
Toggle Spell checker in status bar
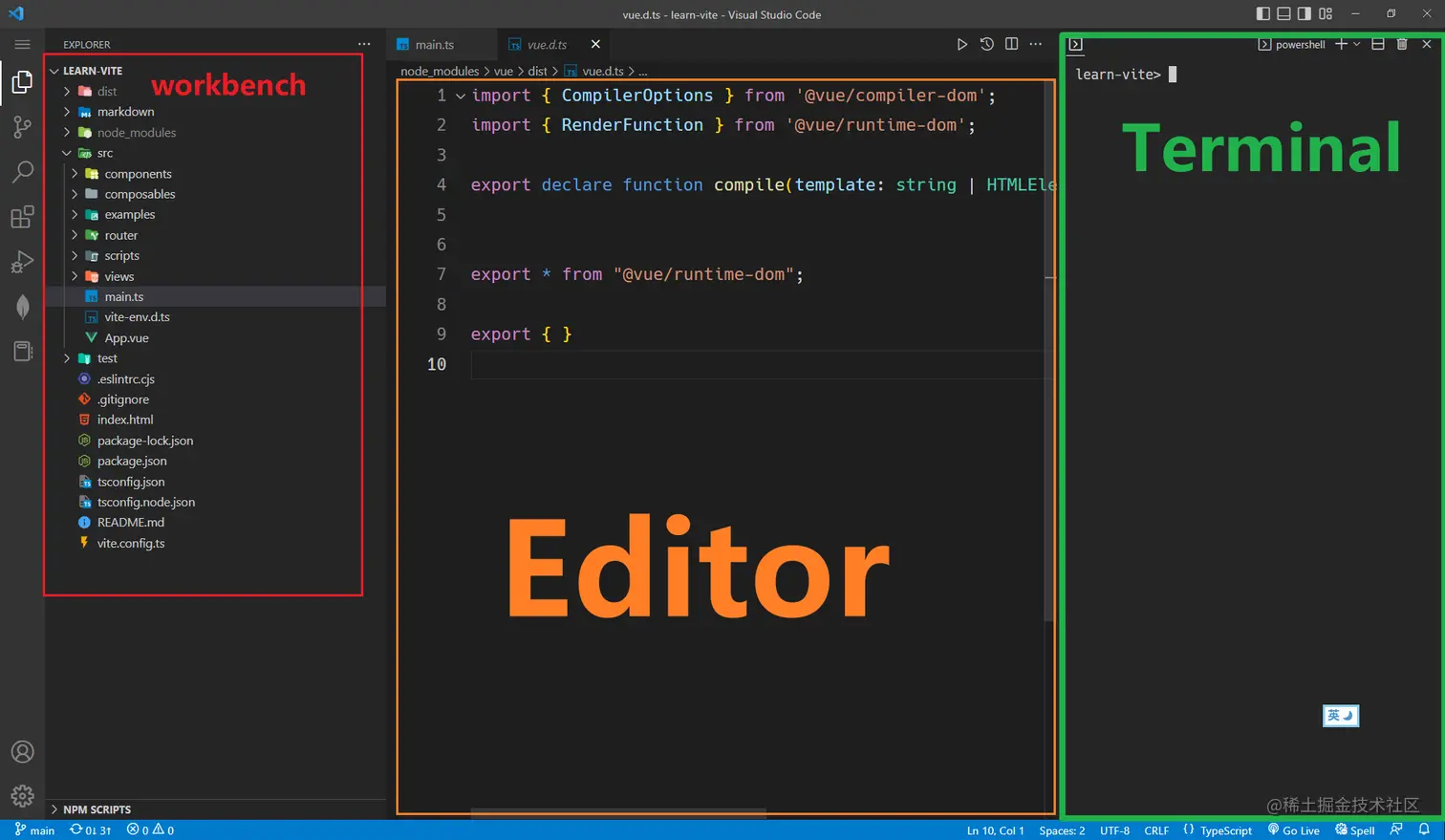(x=1355, y=830)
